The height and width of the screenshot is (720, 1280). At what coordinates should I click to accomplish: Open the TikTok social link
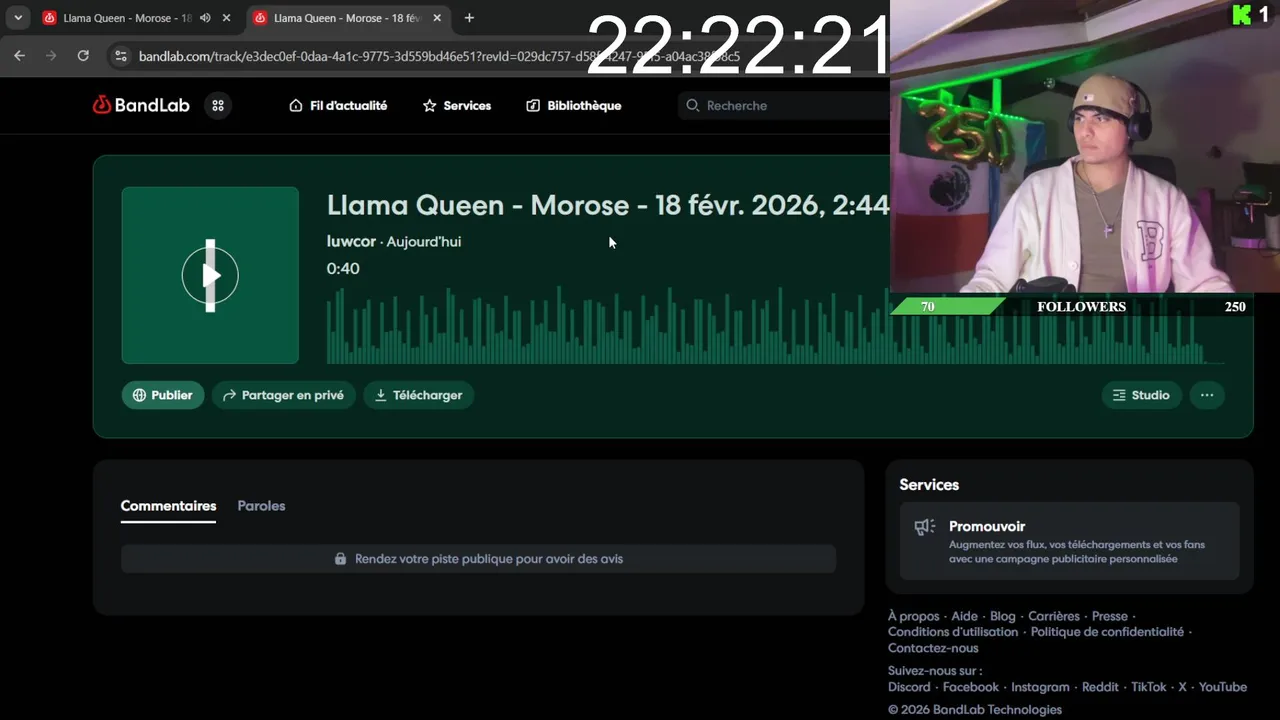coord(1149,687)
